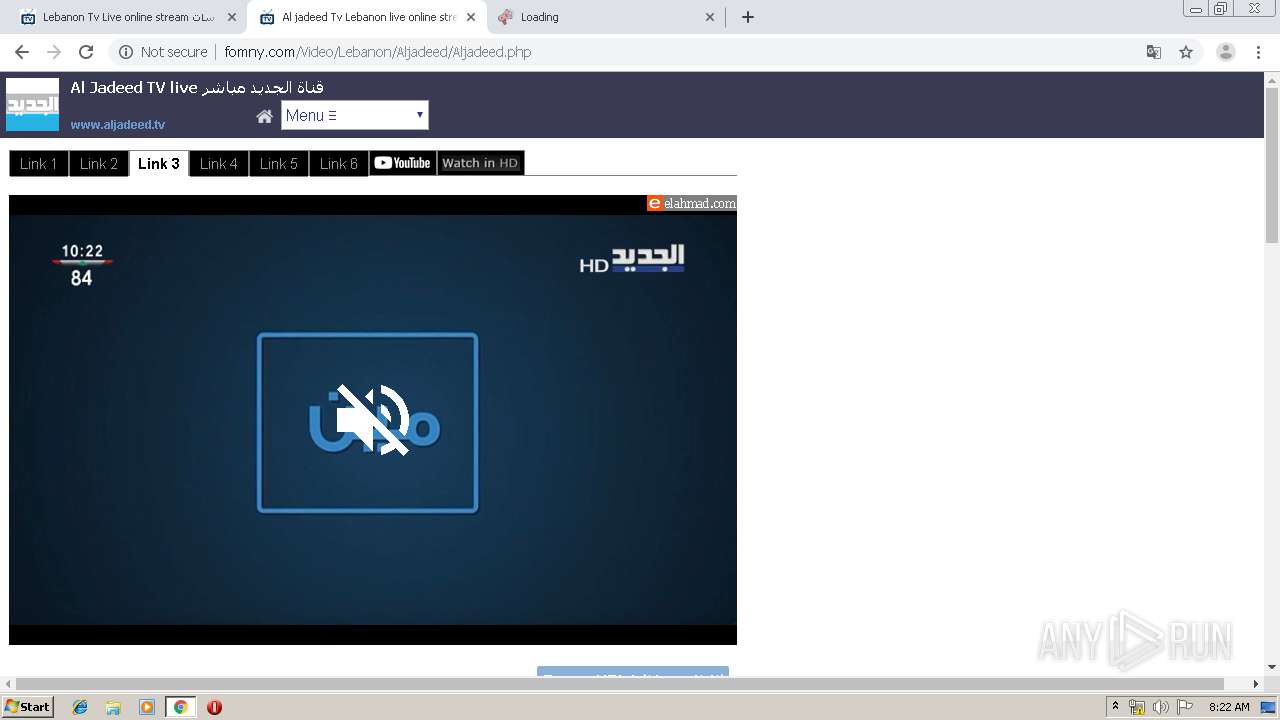The height and width of the screenshot is (720, 1280).
Task: Click the video player frame
Action: [x=373, y=420]
